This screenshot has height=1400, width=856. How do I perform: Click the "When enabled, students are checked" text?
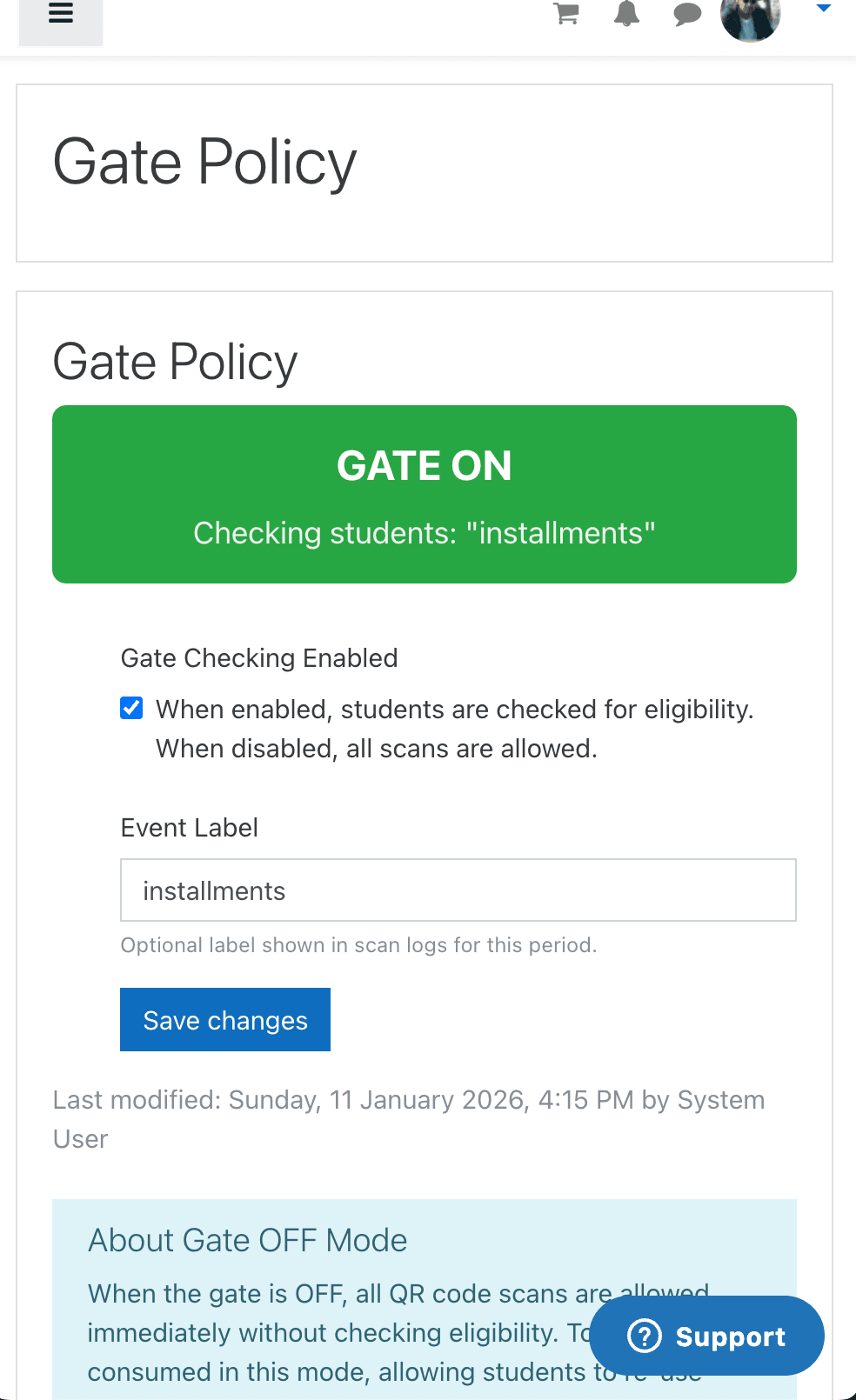coord(454,710)
